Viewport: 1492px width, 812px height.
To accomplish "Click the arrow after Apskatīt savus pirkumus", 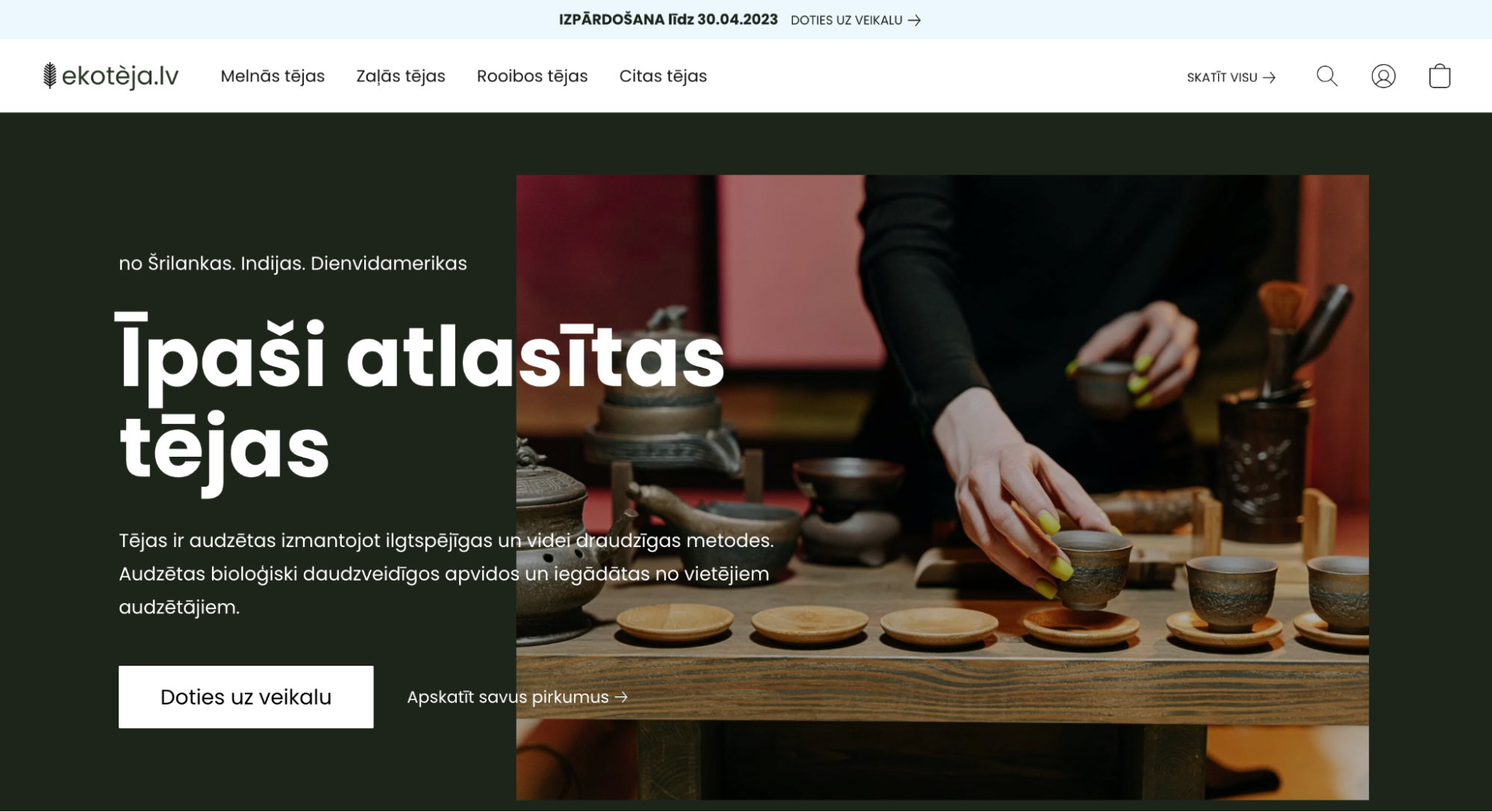I will pyautogui.click(x=622, y=697).
